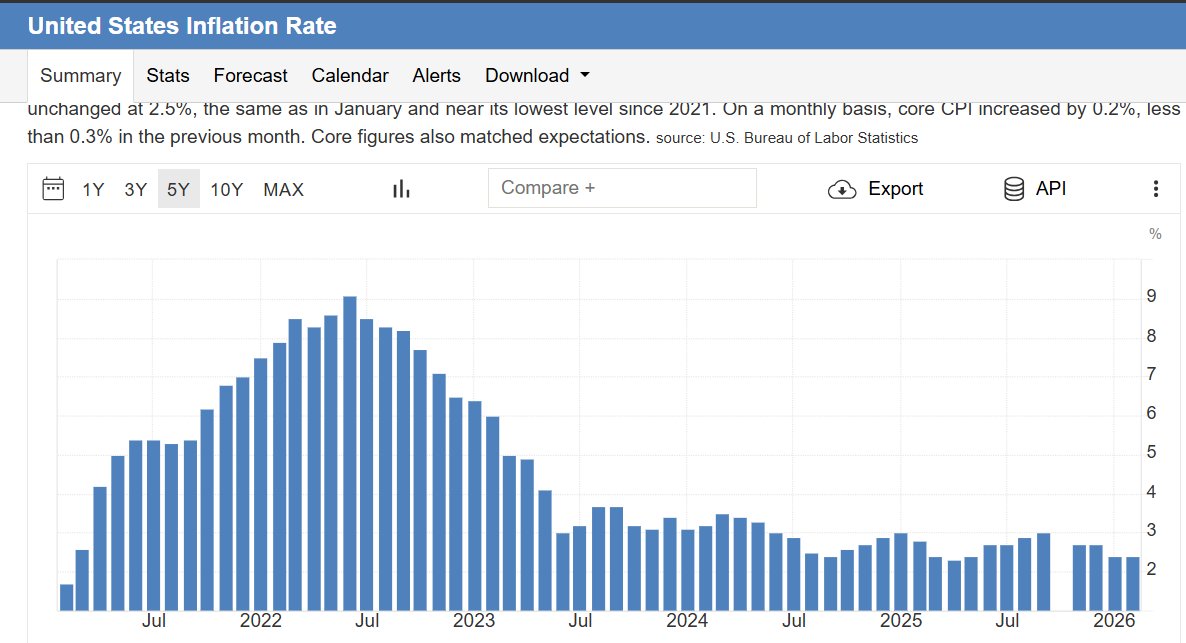Image resolution: width=1186 pixels, height=643 pixels.
Task: Click the tallest bar at the mid-2022 peak
Action: pyautogui.click(x=349, y=453)
